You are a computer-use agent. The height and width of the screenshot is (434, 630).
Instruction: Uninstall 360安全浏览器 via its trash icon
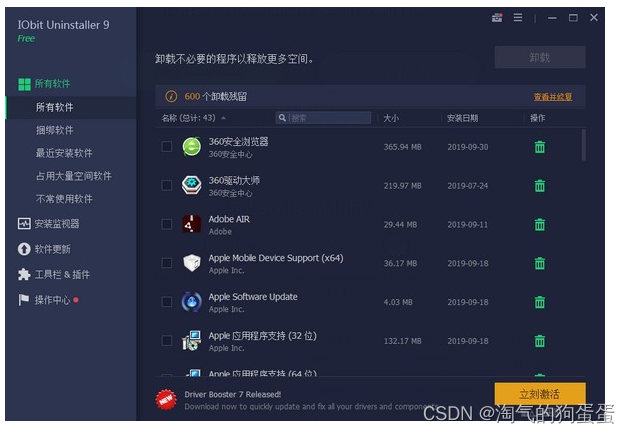click(x=540, y=147)
